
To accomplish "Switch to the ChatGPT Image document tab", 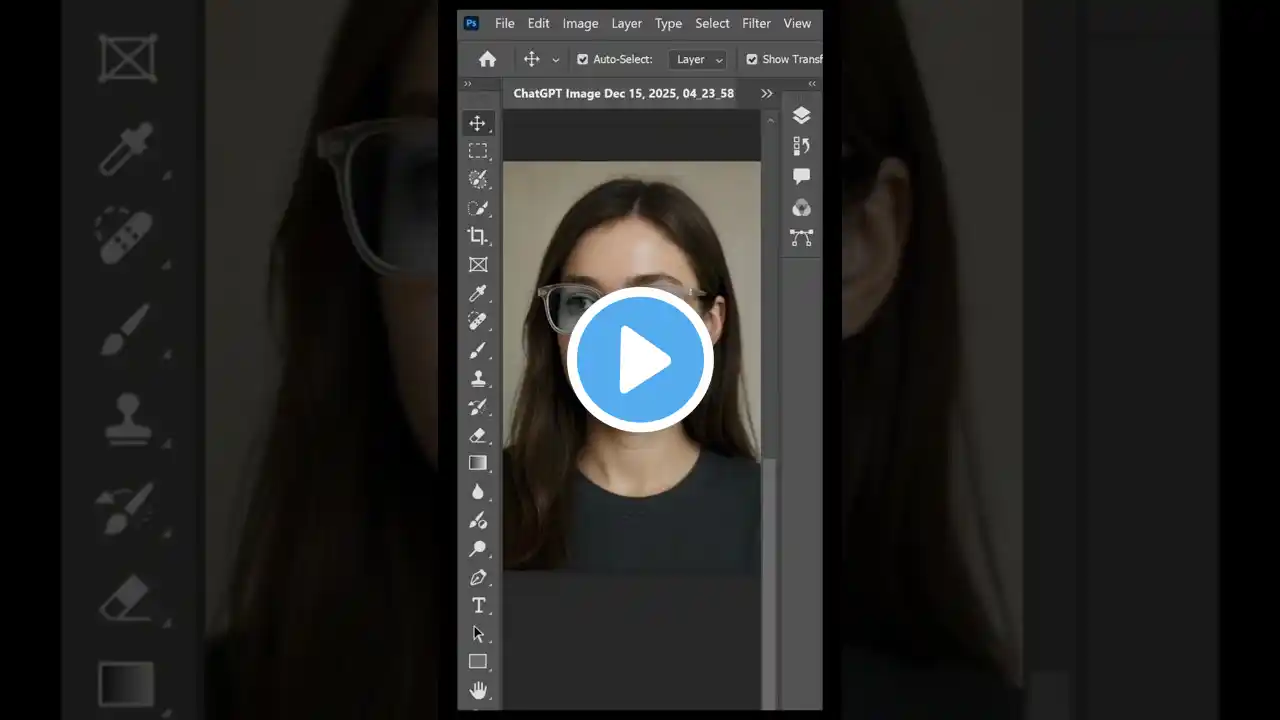I will pyautogui.click(x=623, y=93).
